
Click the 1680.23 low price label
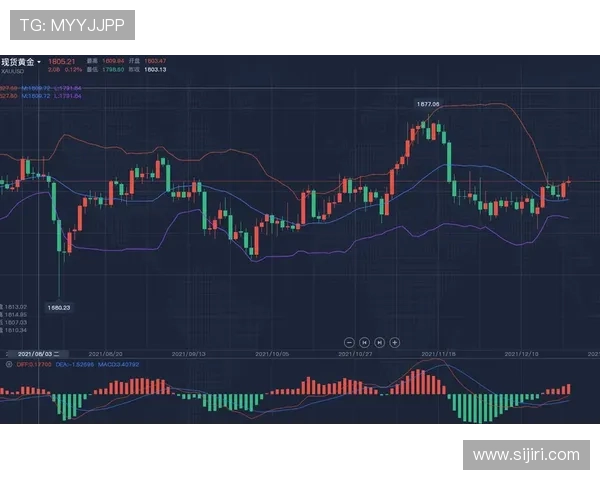[x=60, y=307]
